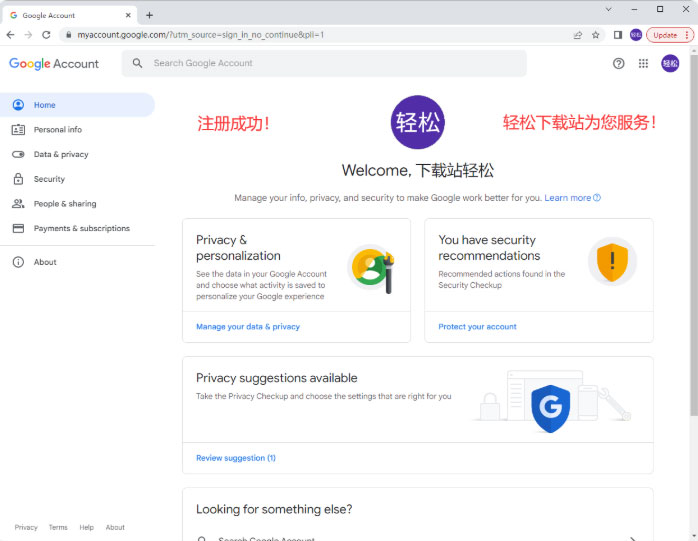Focus the Search Google Account field
Image resolution: width=698 pixels, height=541 pixels.
pos(324,63)
